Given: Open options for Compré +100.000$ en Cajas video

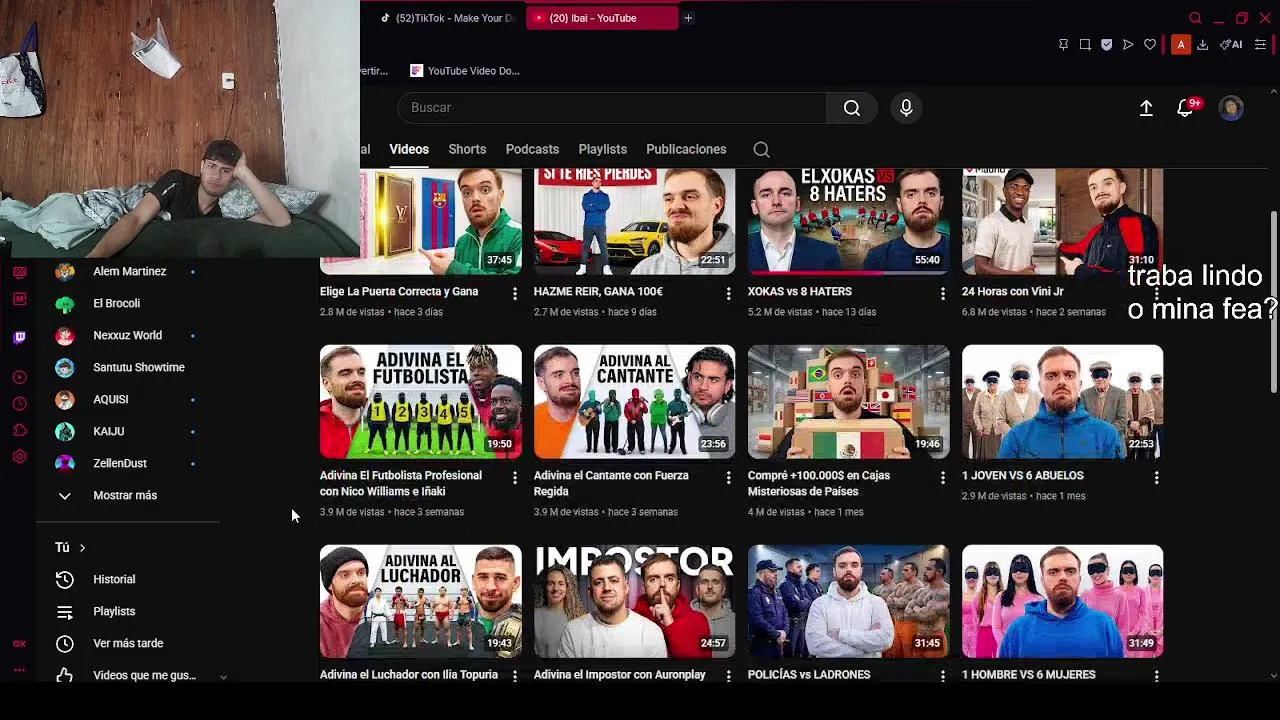Looking at the screenshot, I should tap(942, 478).
